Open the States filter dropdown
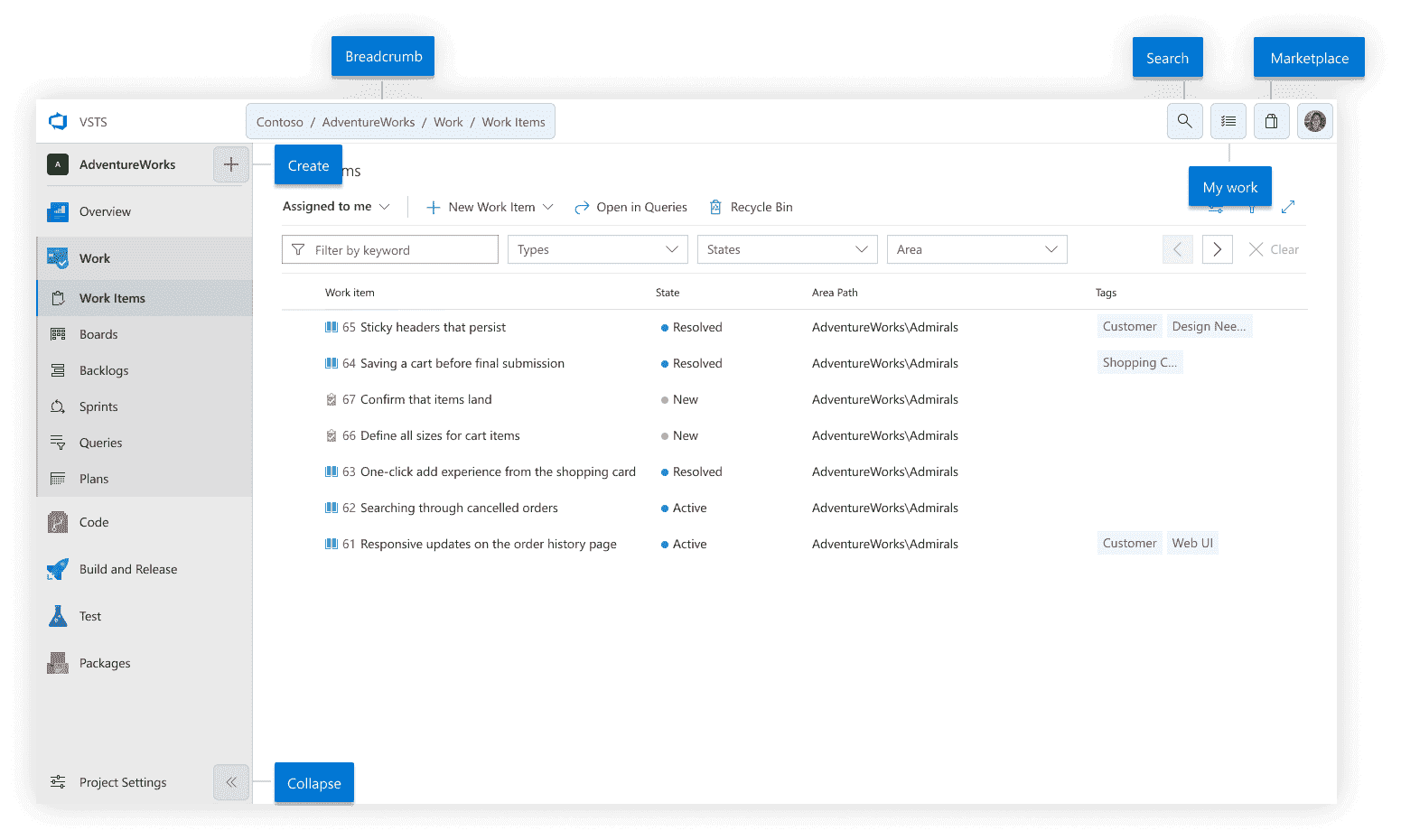1401x840 pixels. pyautogui.click(x=788, y=249)
